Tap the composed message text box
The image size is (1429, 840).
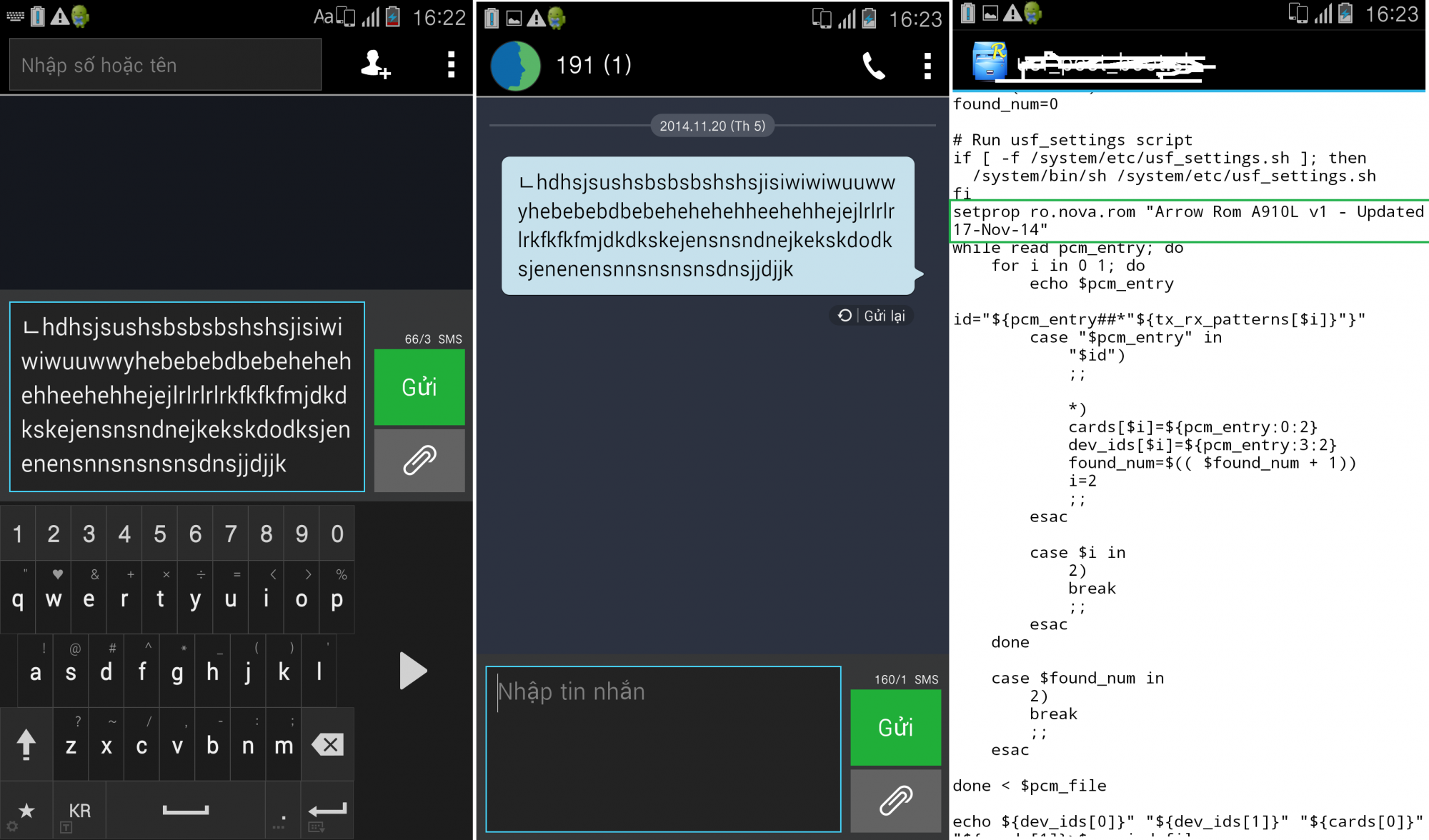187,396
